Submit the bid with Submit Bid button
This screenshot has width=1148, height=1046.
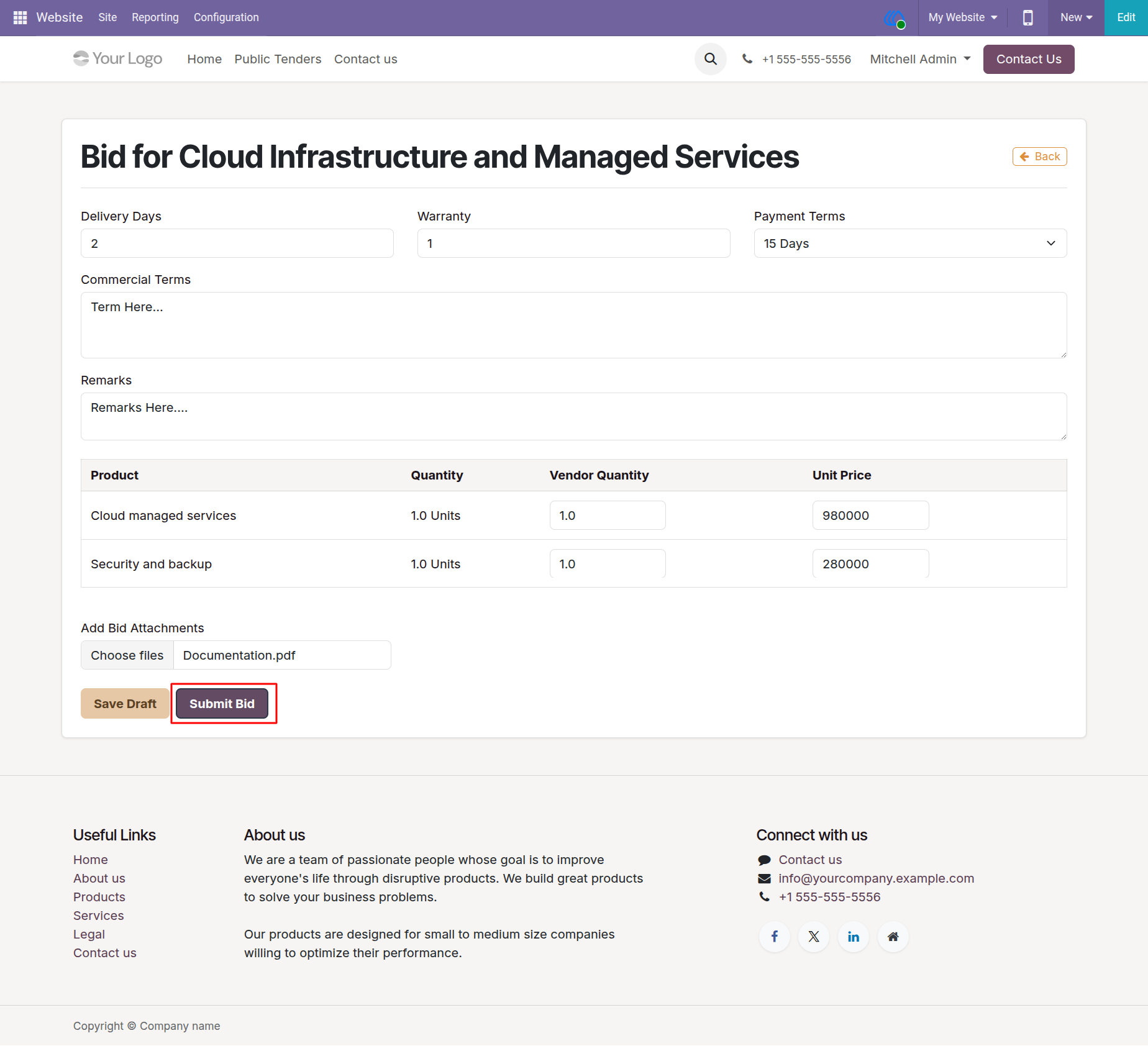click(222, 704)
